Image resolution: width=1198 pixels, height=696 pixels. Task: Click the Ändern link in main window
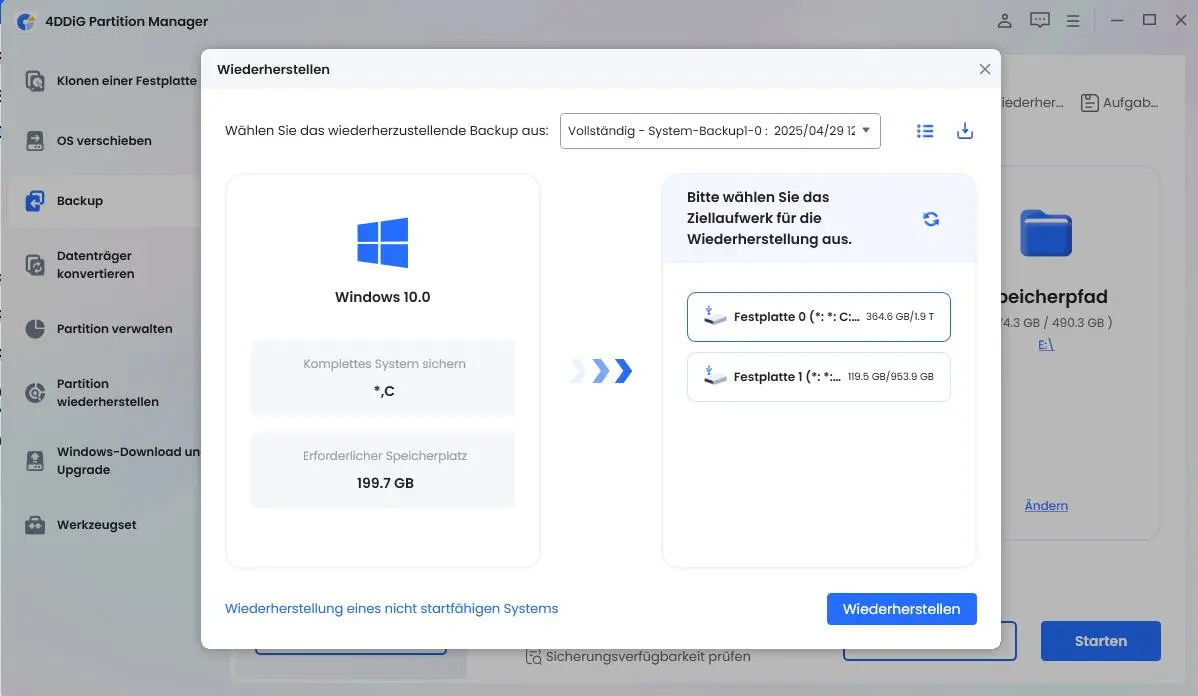(x=1046, y=506)
